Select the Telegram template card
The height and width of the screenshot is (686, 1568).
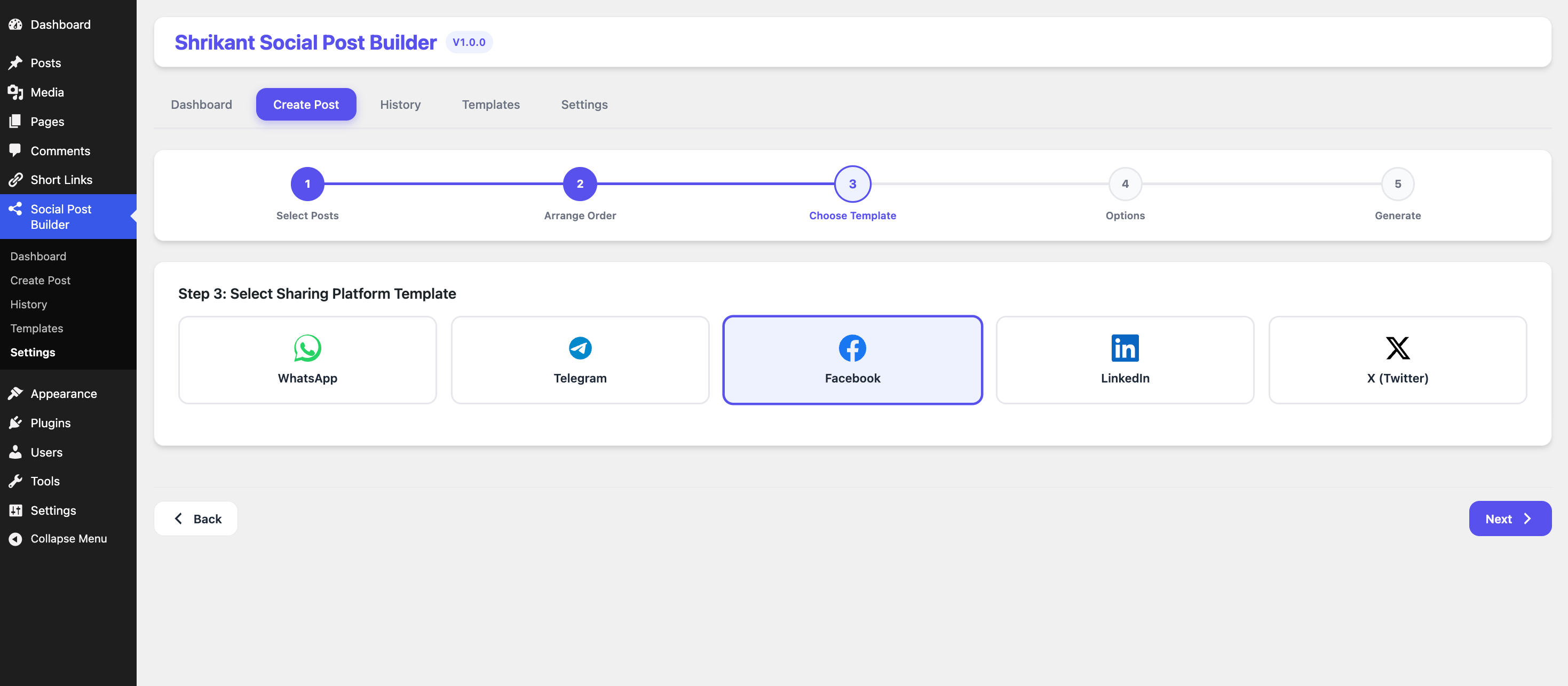point(580,360)
